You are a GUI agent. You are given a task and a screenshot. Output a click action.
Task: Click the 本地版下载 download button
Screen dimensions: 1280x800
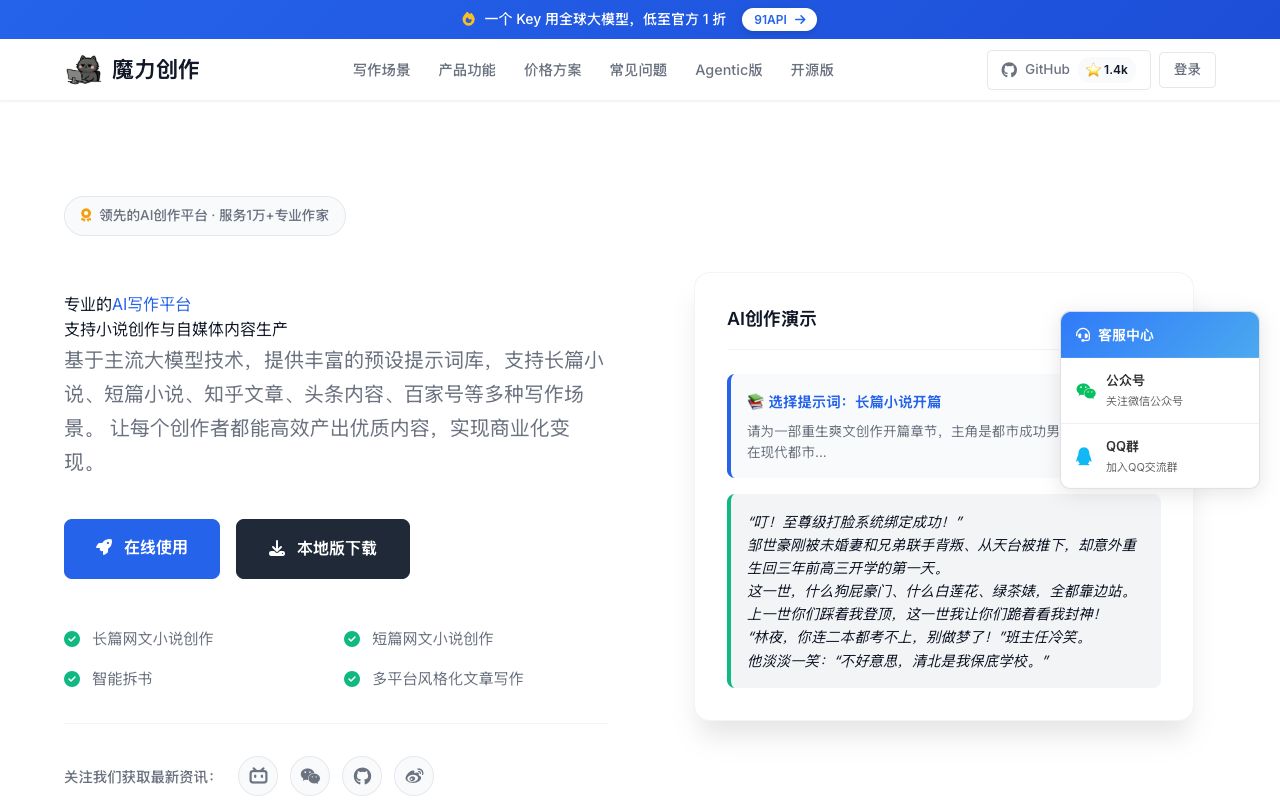pos(322,548)
